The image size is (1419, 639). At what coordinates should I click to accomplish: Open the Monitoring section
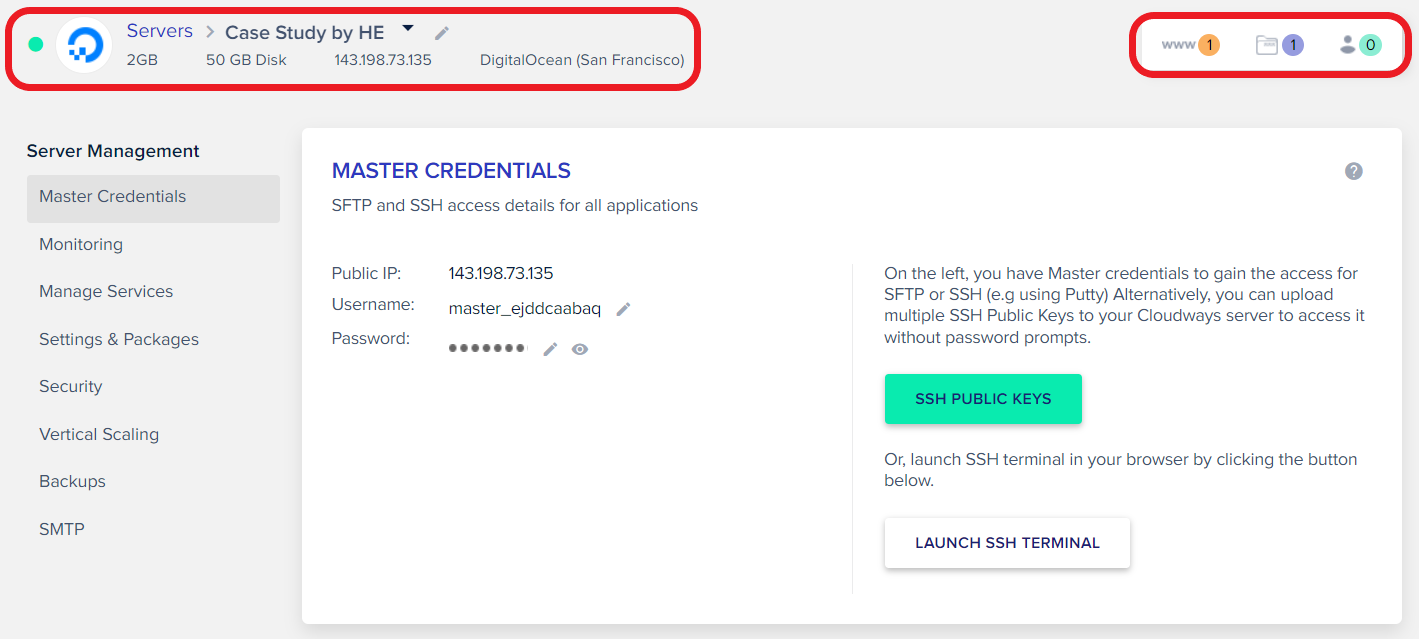point(81,244)
